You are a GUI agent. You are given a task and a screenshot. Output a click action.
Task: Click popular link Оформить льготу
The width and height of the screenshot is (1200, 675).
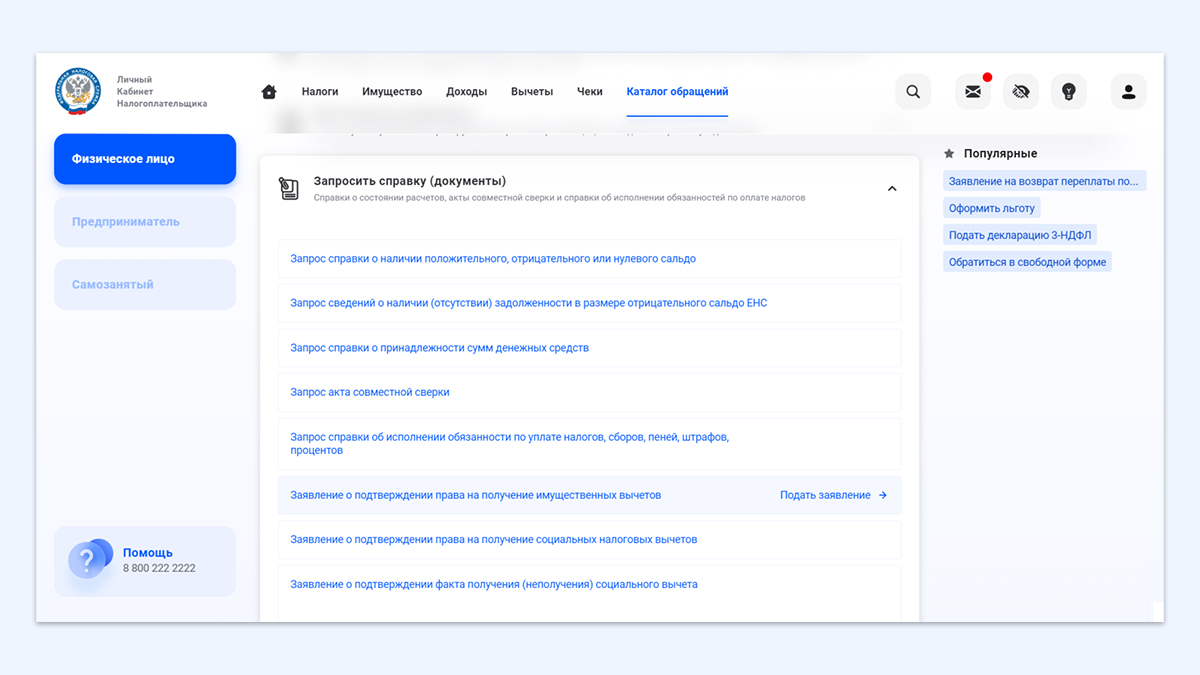click(x=992, y=208)
